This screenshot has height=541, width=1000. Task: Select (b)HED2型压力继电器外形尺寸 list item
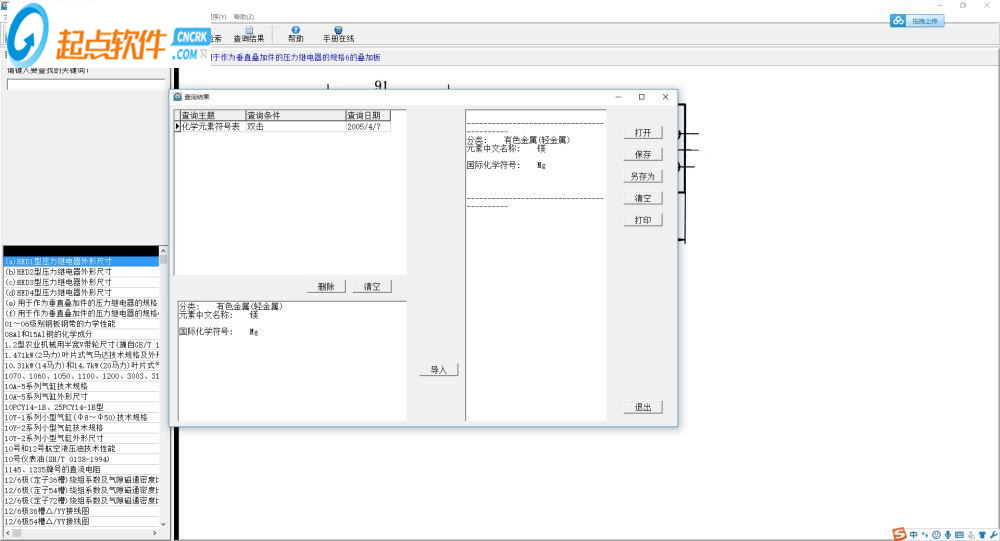click(x=81, y=271)
